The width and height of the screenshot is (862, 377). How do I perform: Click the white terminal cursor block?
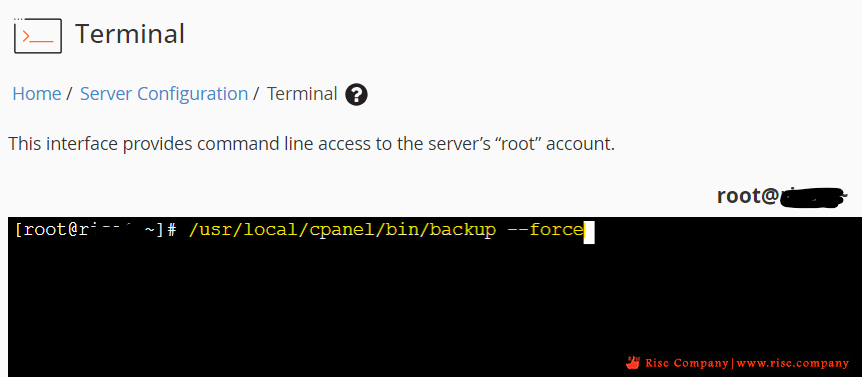click(589, 231)
